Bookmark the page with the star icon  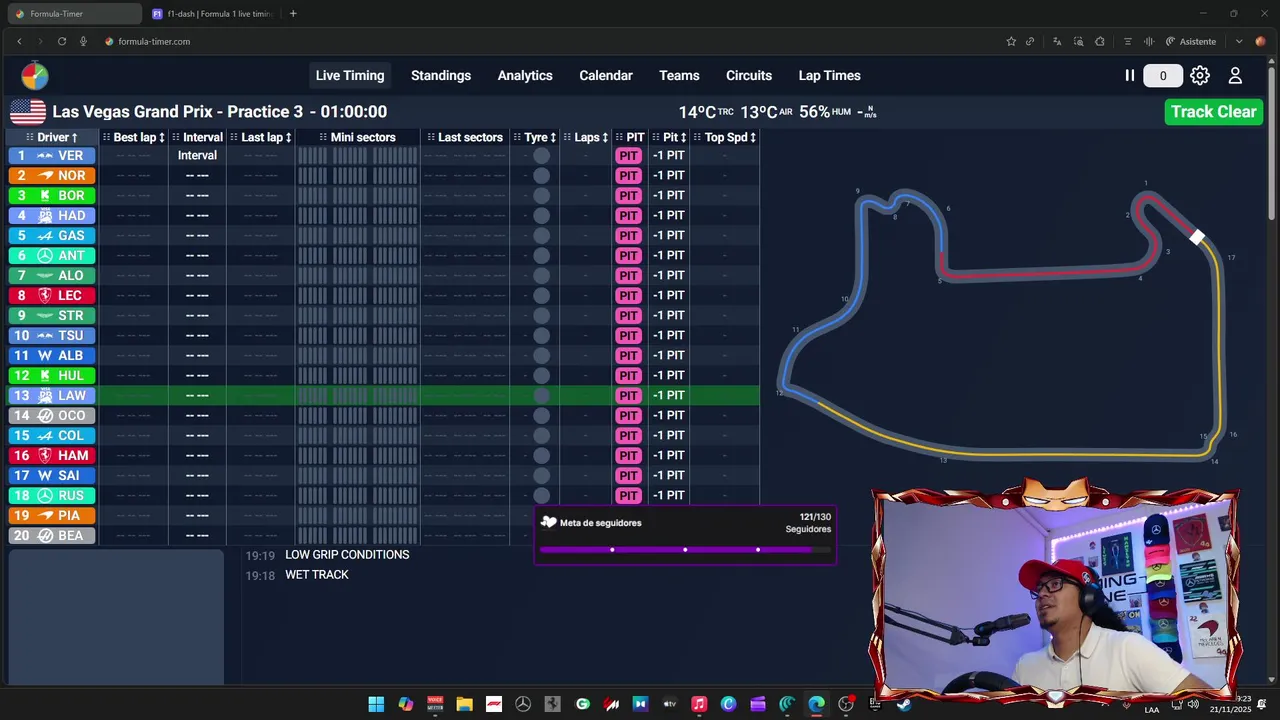pos(1011,41)
